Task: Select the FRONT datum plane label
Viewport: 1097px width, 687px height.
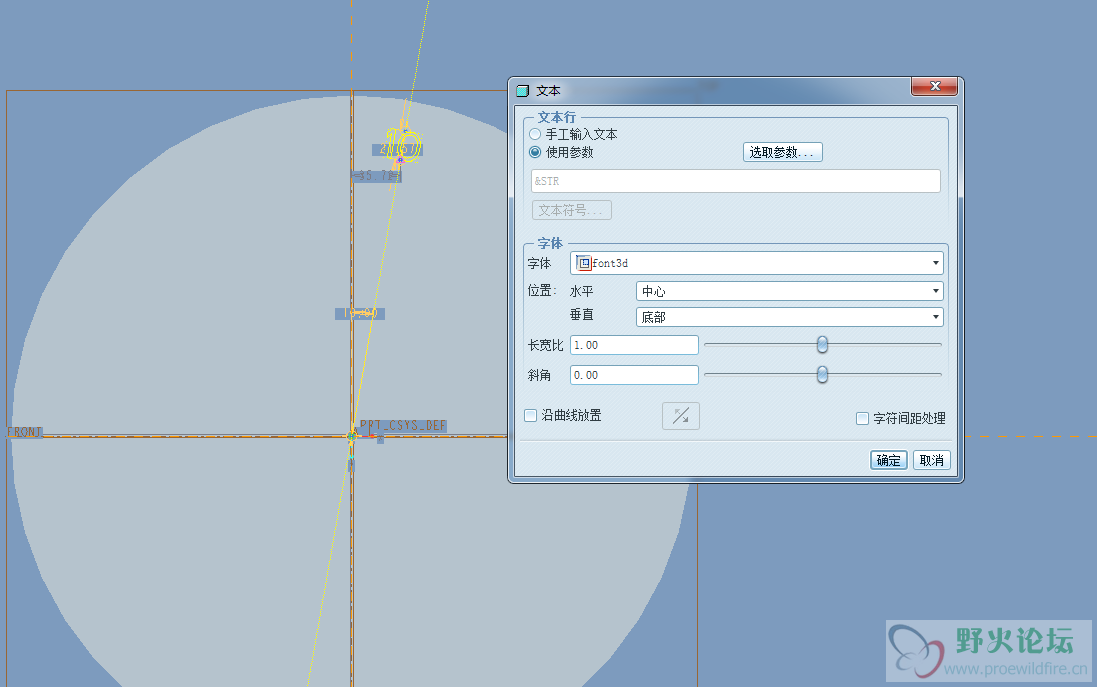Action: (x=24, y=432)
